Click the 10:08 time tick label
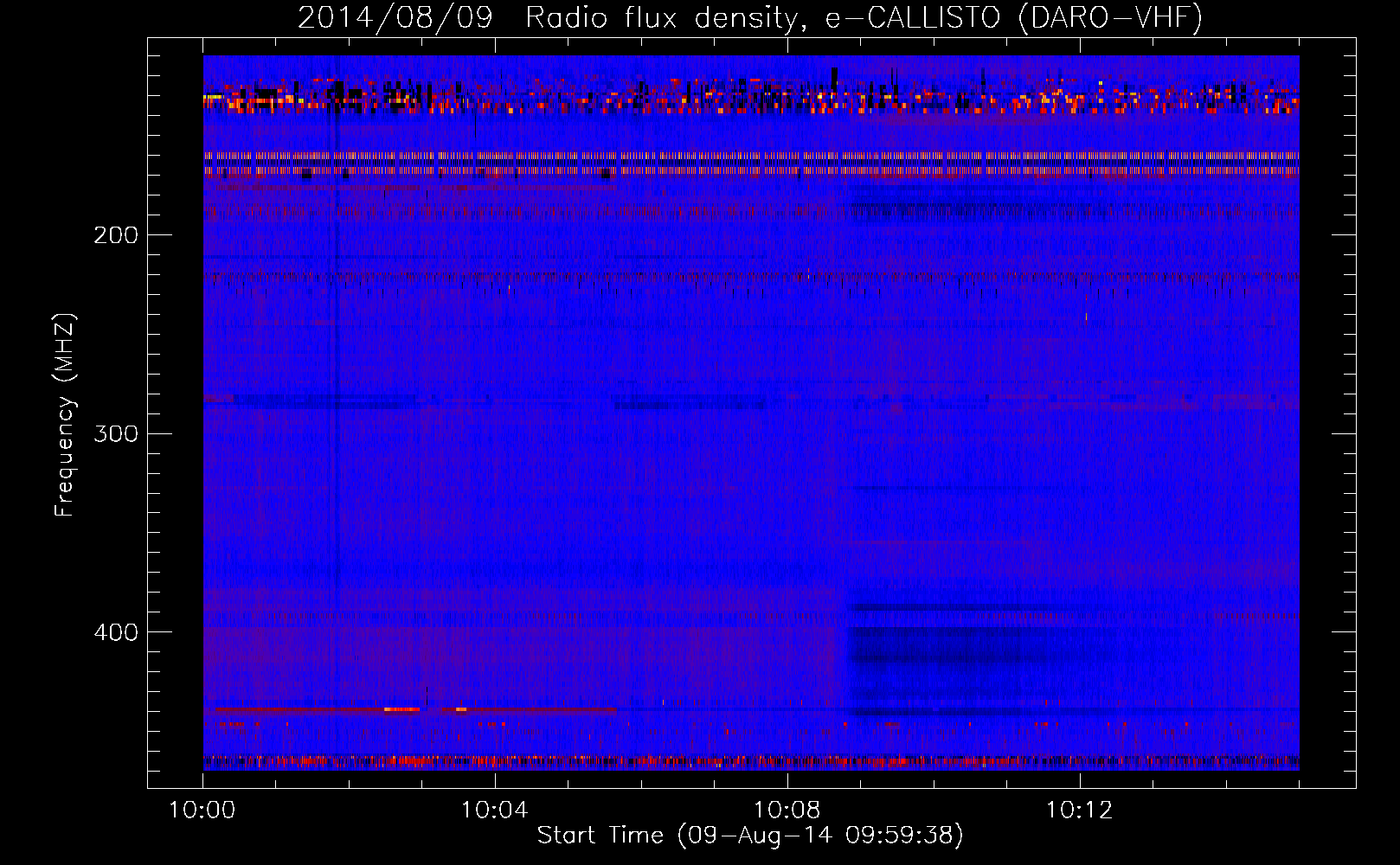Viewport: 1400px width, 865px height. tap(787, 811)
